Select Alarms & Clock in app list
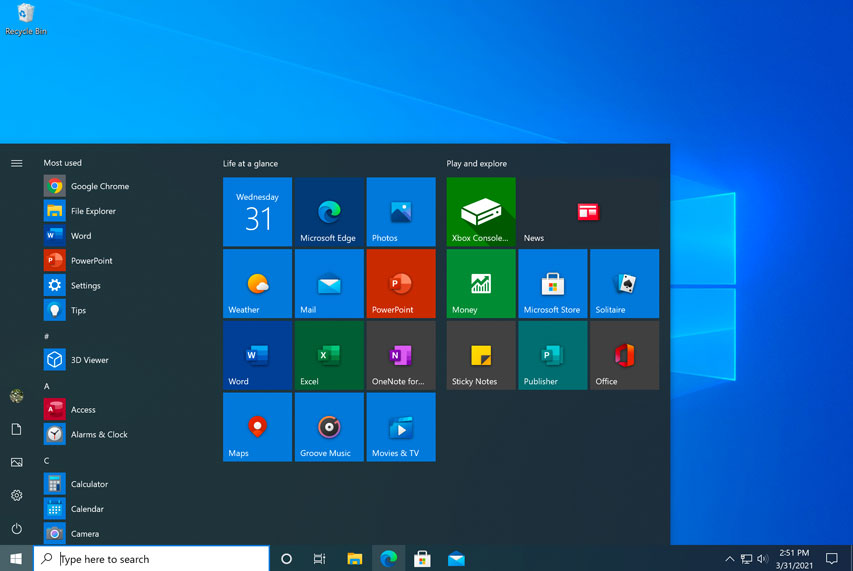 tap(98, 435)
